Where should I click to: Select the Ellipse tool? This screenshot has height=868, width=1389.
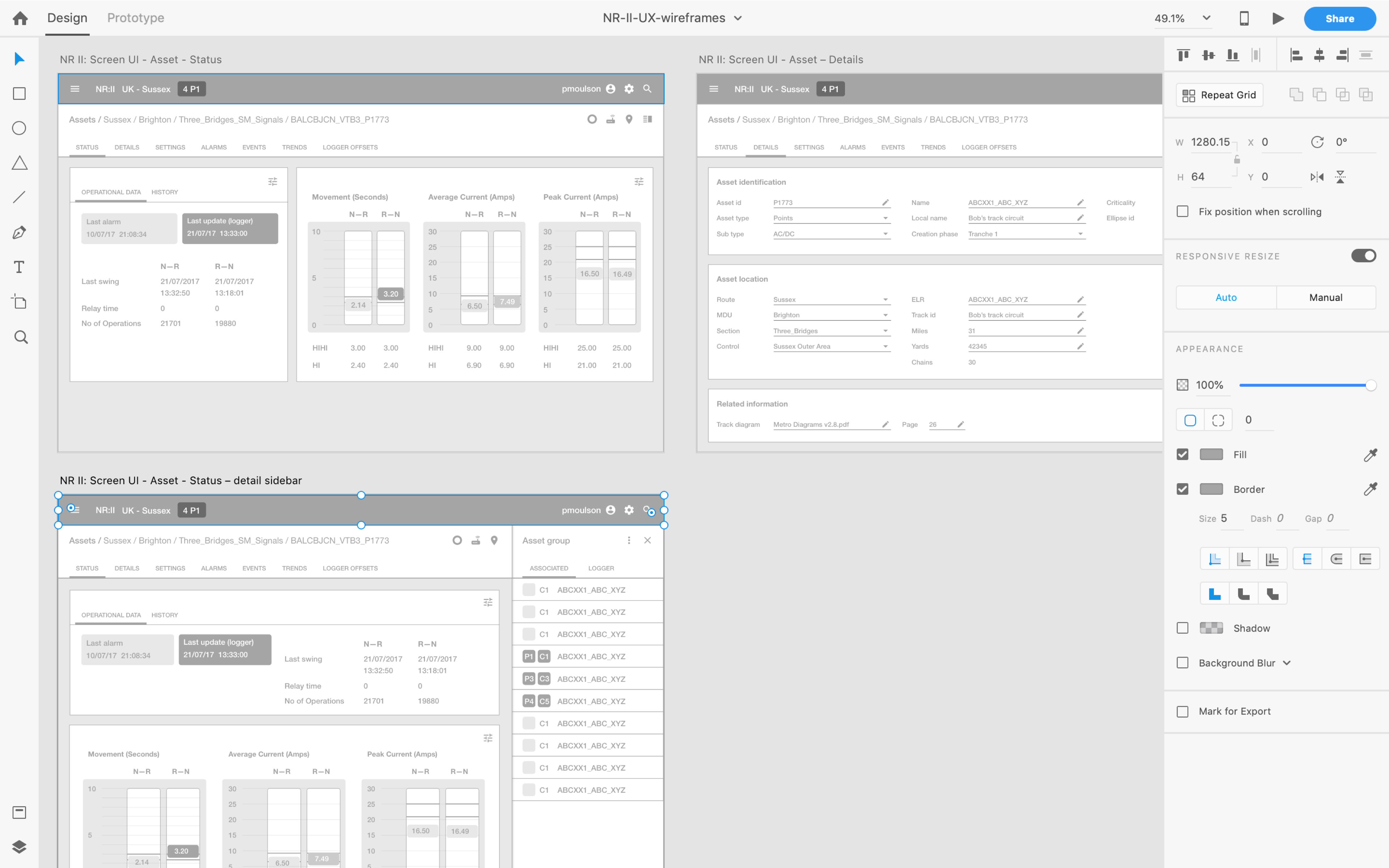(x=20, y=128)
